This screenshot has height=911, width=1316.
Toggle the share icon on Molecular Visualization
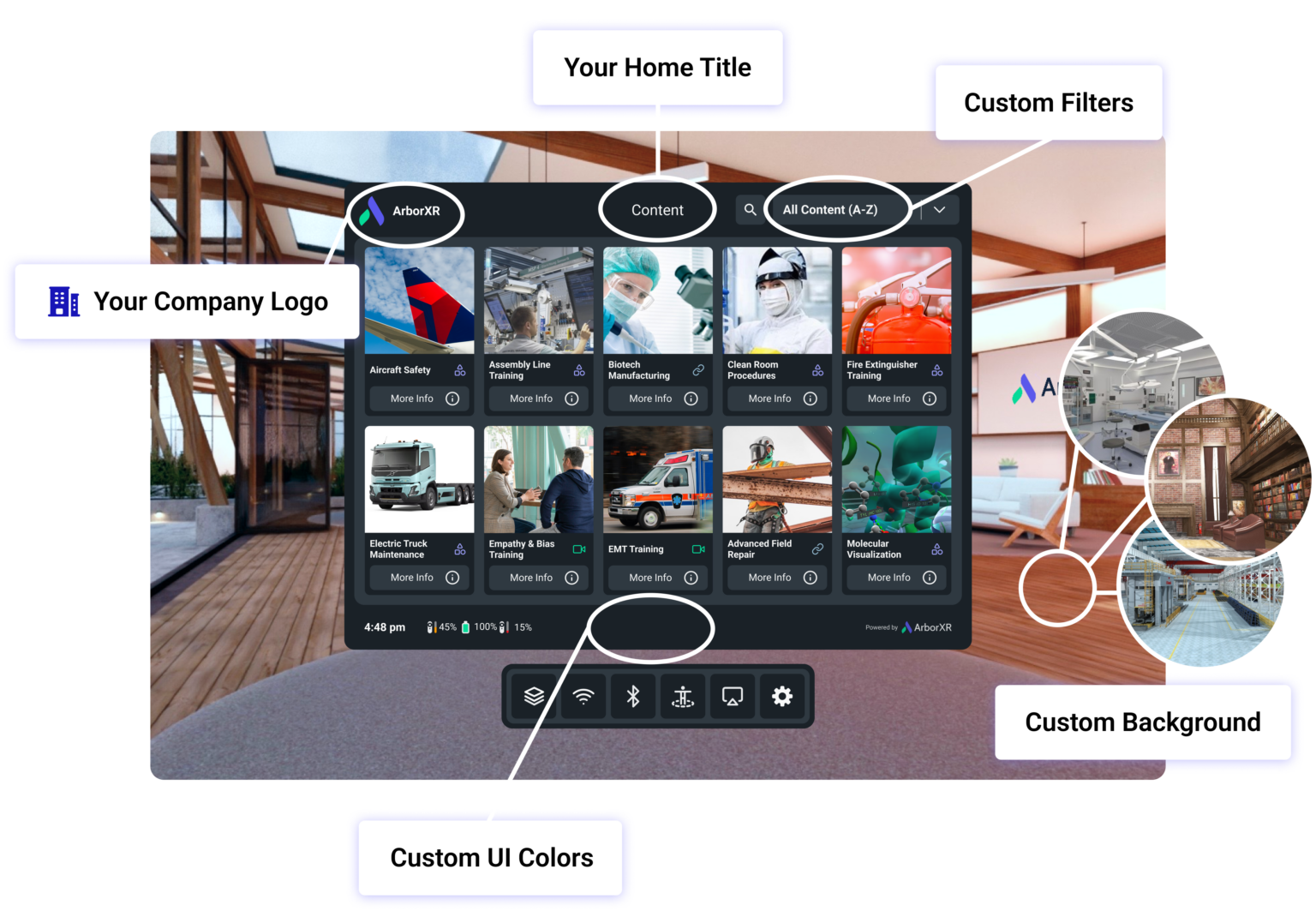936,548
